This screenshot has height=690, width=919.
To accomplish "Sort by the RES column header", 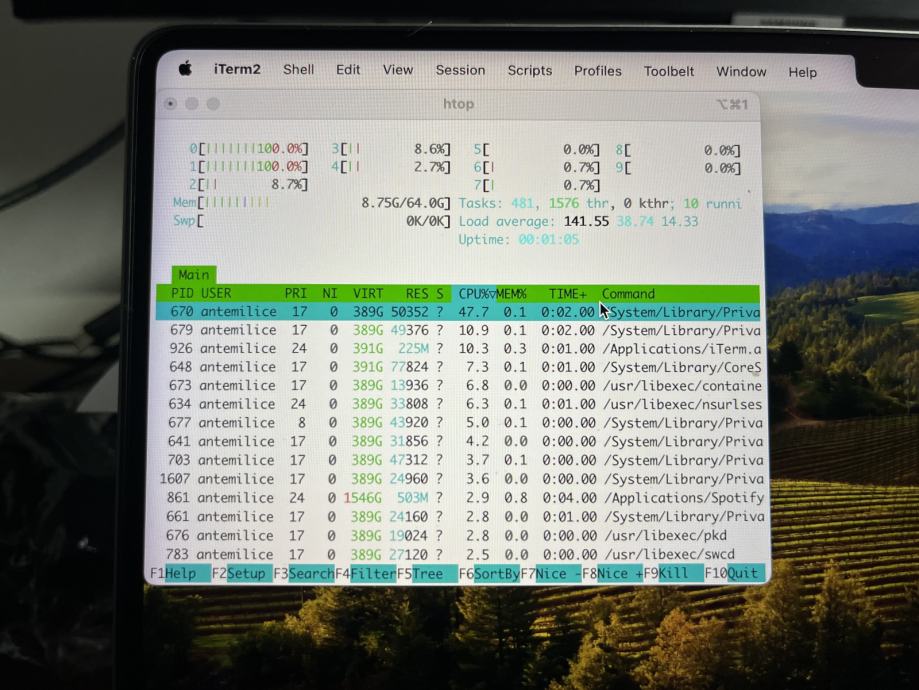I will click(417, 293).
